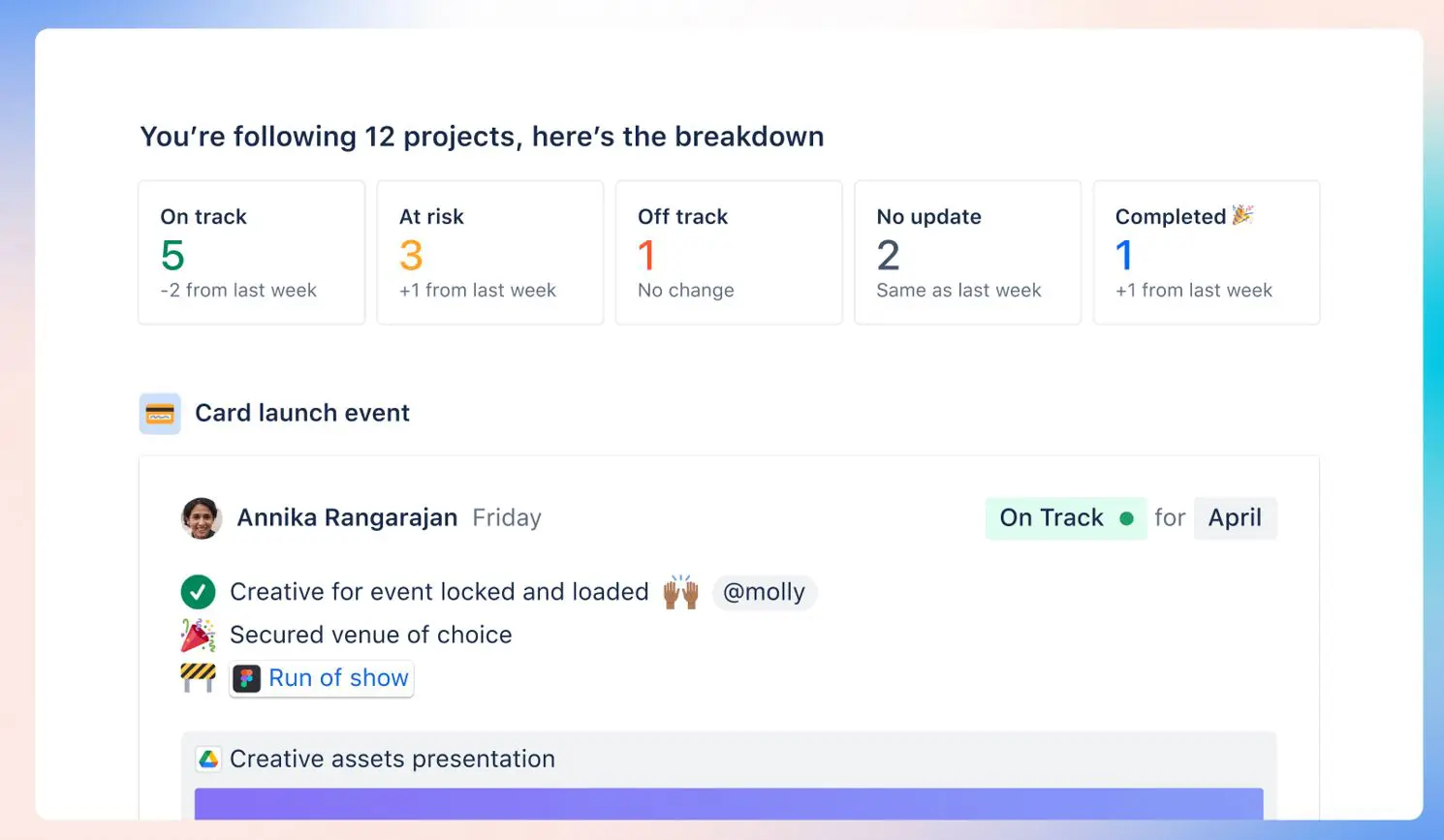Click the green checkmark status icon
This screenshot has height=840, width=1444.
tap(199, 592)
